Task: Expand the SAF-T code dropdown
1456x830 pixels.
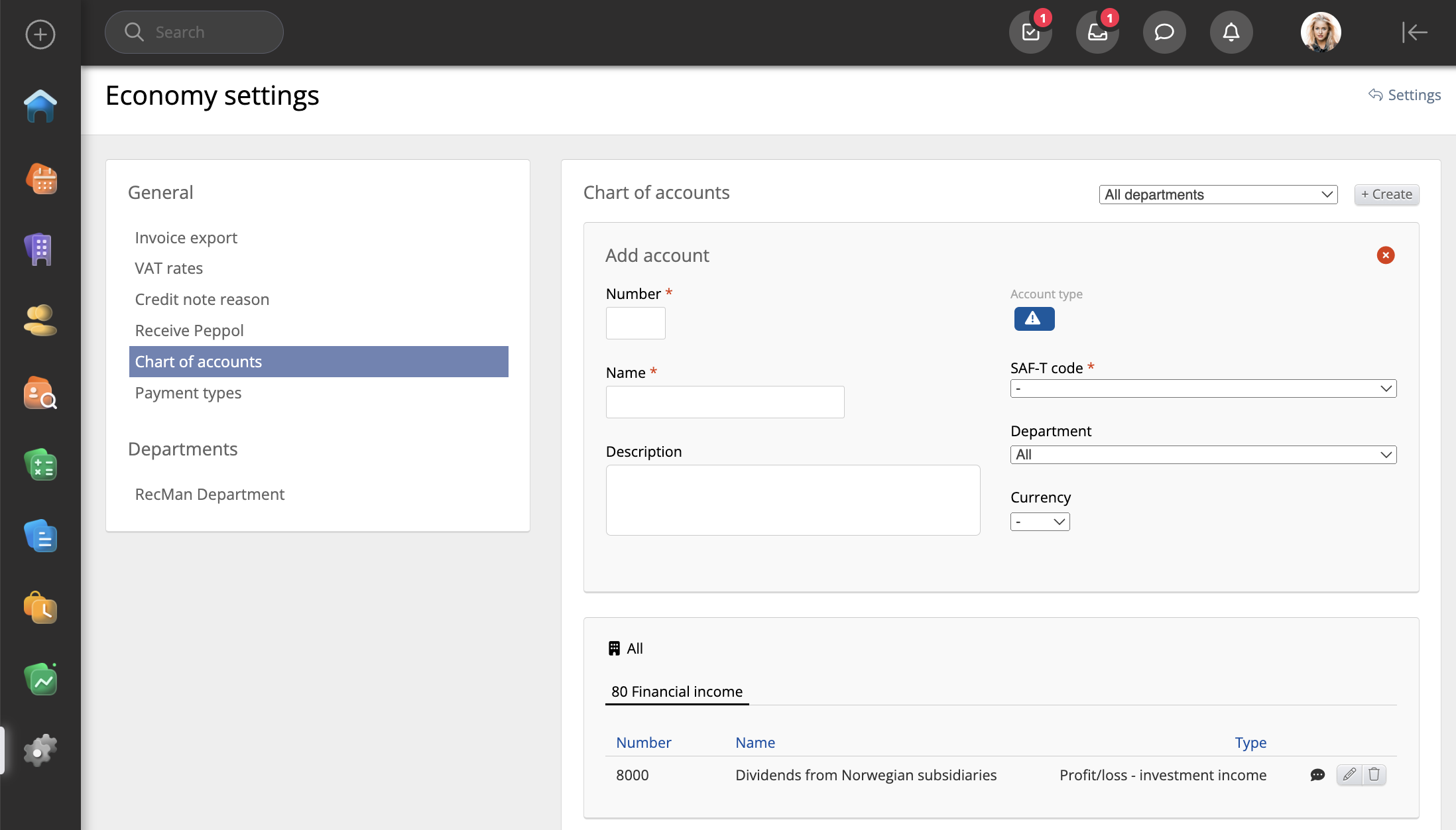Action: [1203, 388]
